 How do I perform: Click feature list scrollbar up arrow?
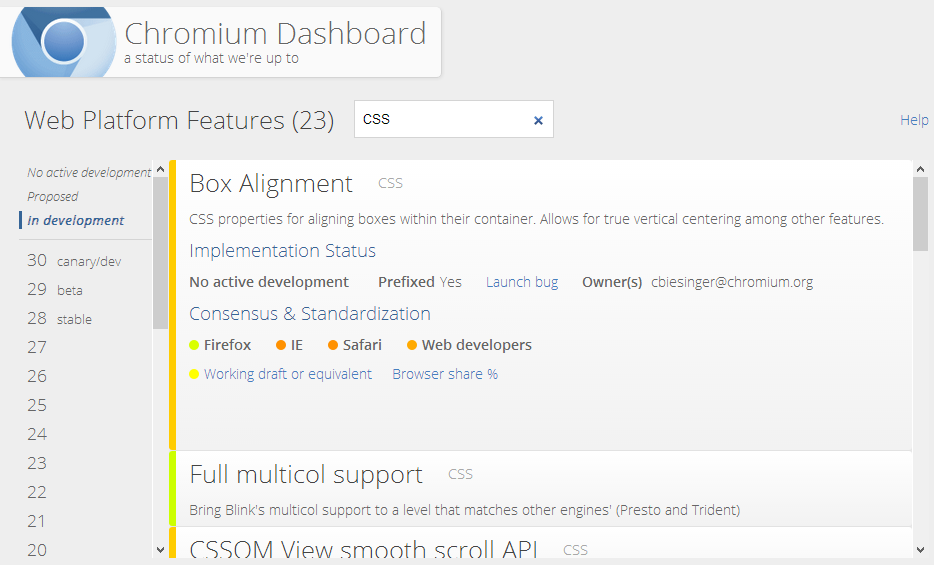pos(920,169)
